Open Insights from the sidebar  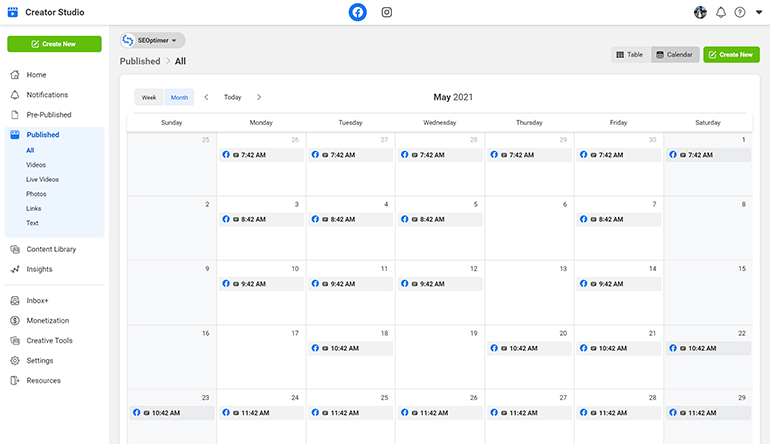(39, 269)
